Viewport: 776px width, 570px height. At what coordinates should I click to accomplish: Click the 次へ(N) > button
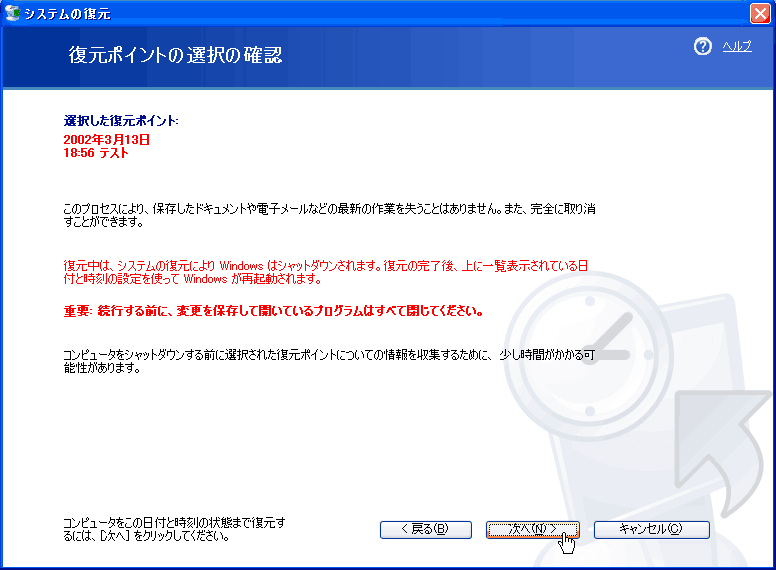pos(533,529)
